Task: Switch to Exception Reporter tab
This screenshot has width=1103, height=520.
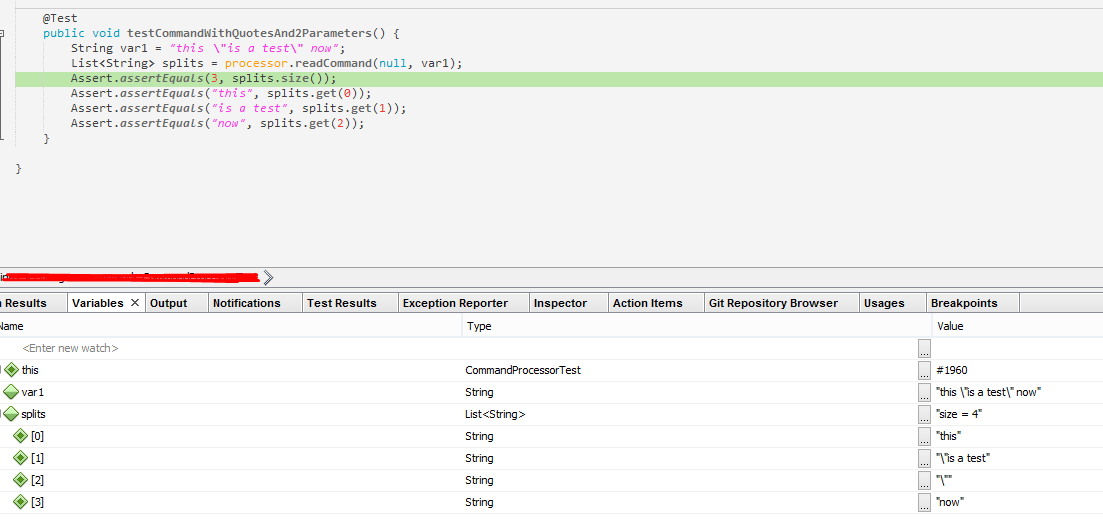Action: point(455,303)
